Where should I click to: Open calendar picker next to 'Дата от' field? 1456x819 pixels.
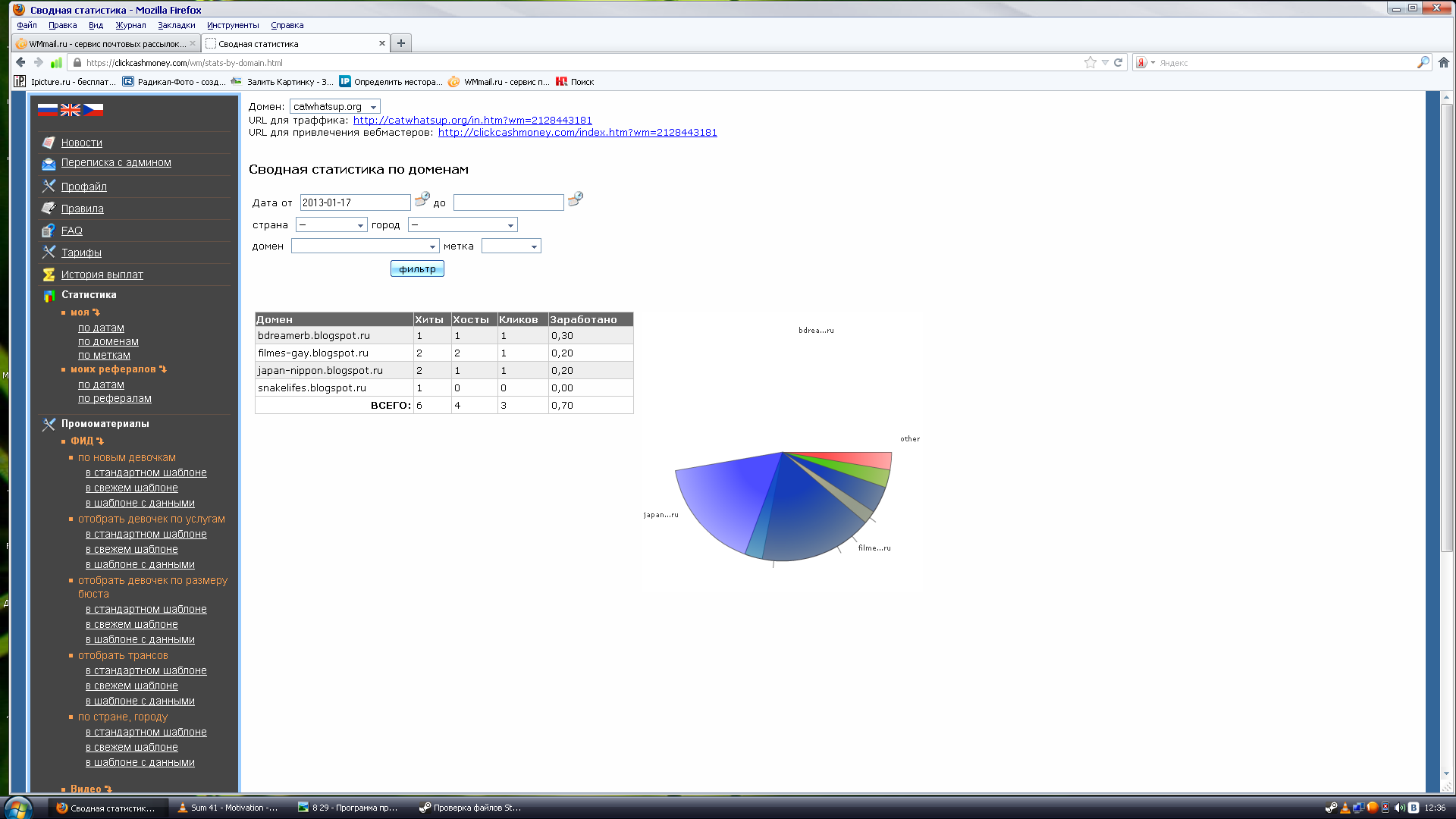(x=422, y=199)
